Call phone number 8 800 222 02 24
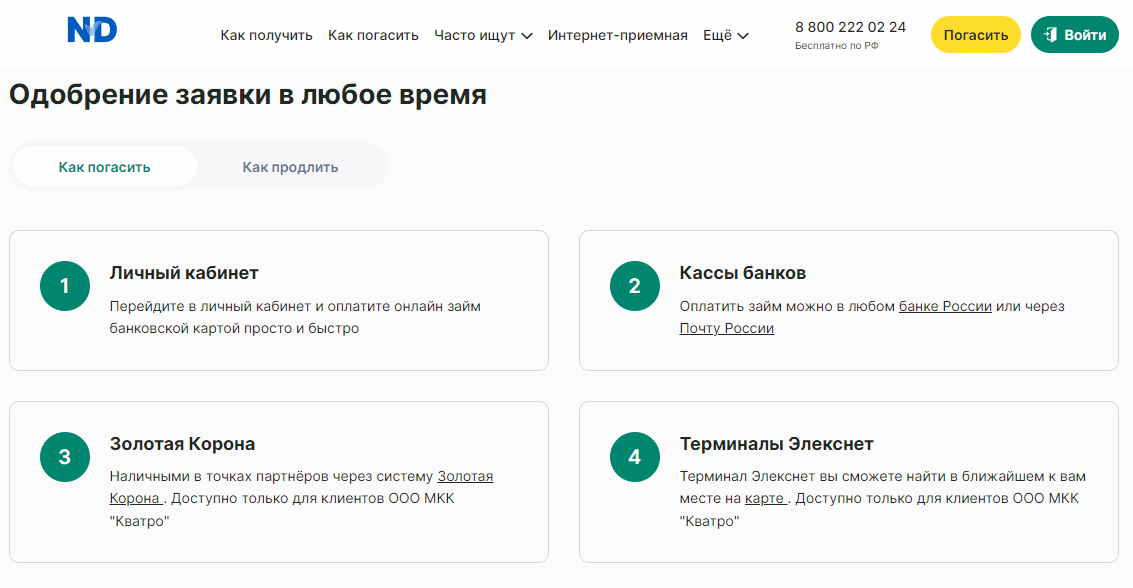The image size is (1133, 588). point(850,27)
